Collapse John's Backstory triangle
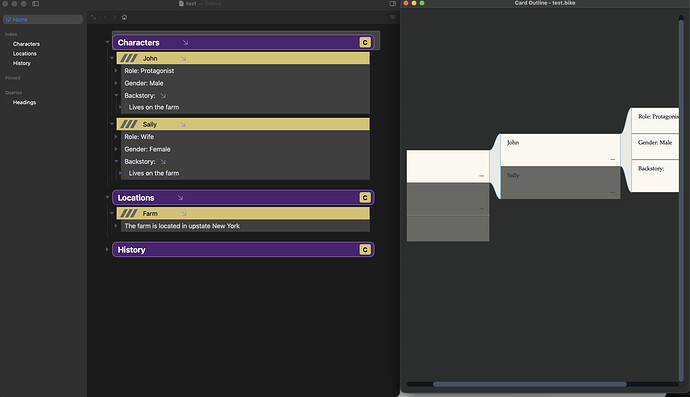Image resolution: width=690 pixels, height=397 pixels. point(116,95)
